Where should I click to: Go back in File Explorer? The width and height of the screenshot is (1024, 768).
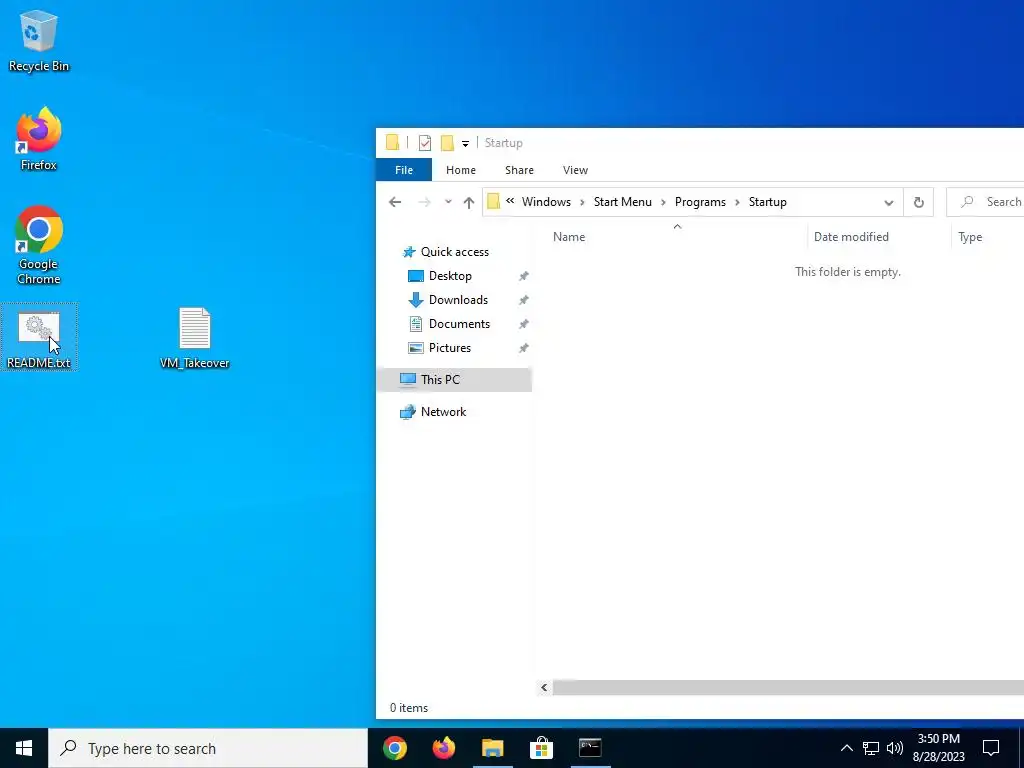[395, 202]
